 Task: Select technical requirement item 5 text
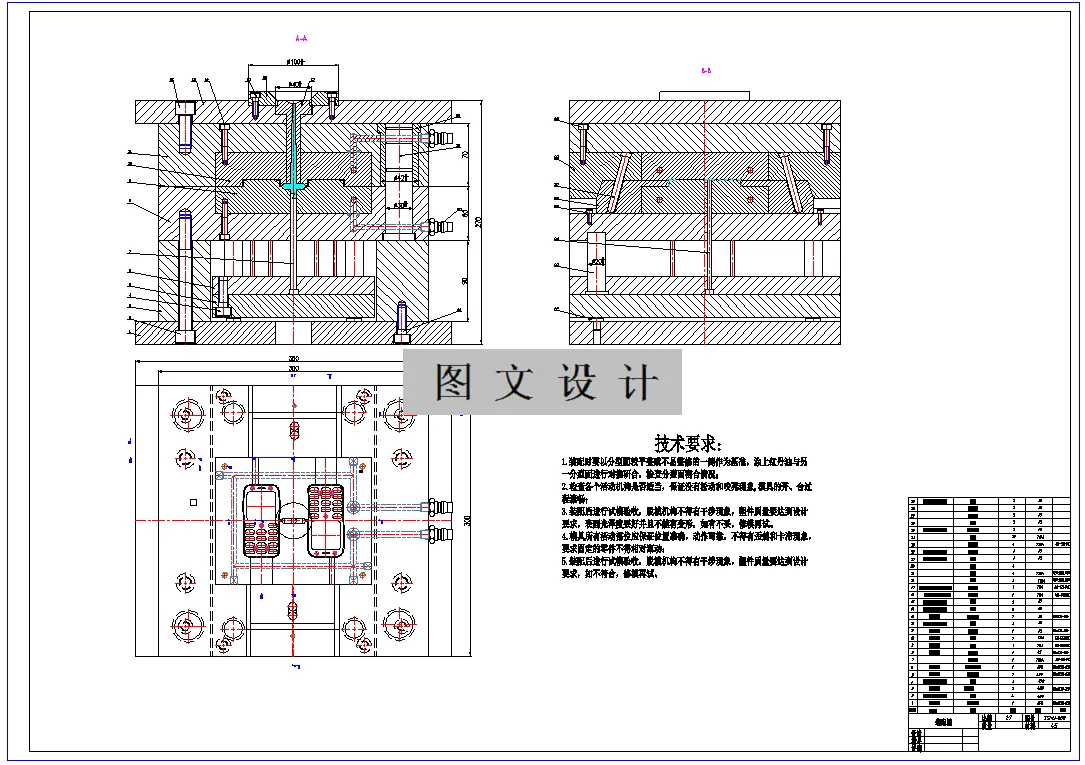click(684, 567)
